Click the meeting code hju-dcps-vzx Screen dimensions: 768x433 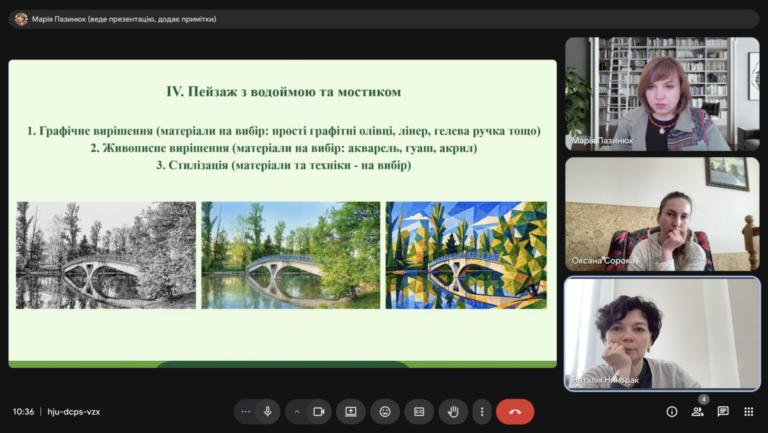73,411
